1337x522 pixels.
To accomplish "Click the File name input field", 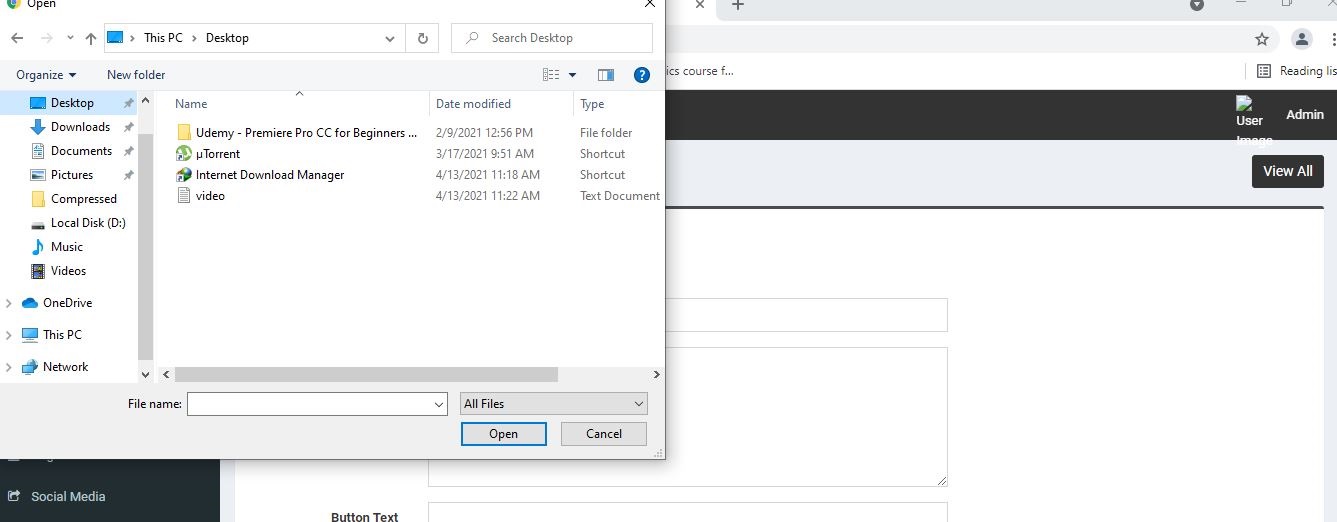I will tap(308, 404).
